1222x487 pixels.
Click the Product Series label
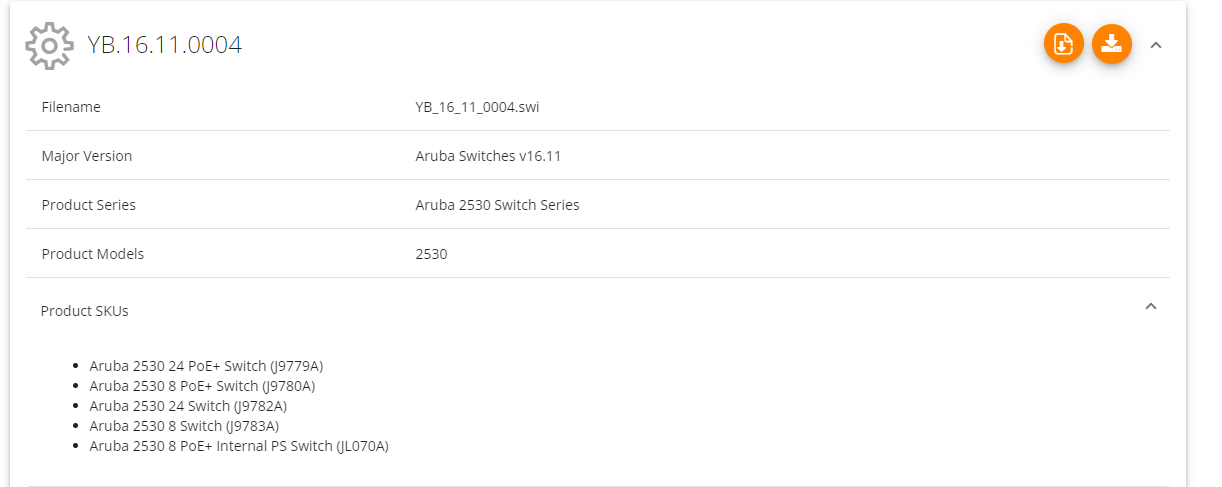[89, 205]
